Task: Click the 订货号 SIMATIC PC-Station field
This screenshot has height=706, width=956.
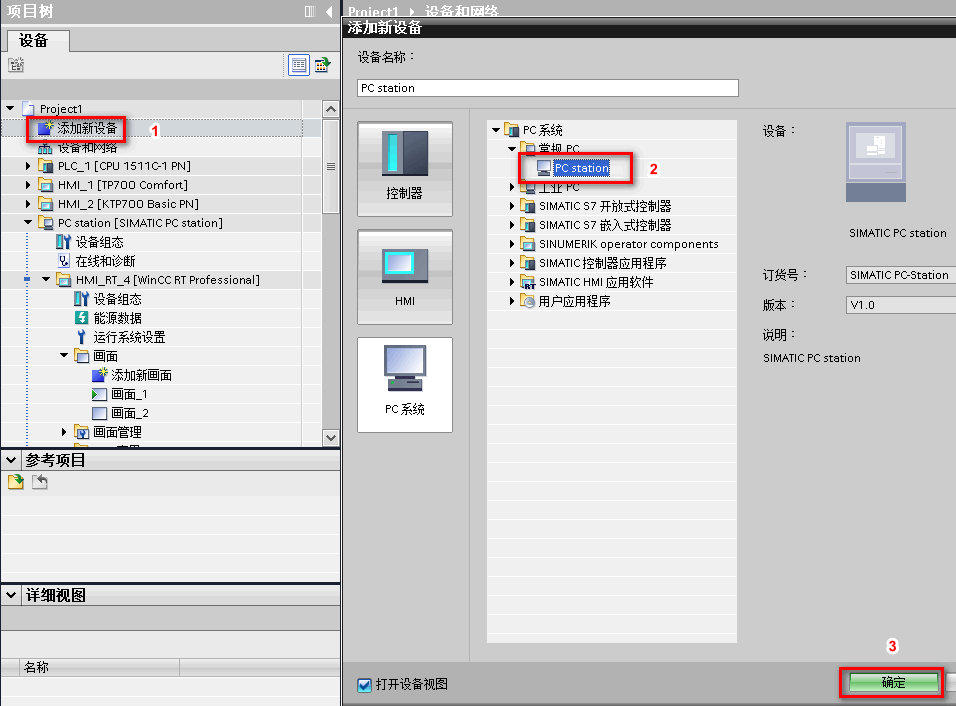Action: click(901, 275)
